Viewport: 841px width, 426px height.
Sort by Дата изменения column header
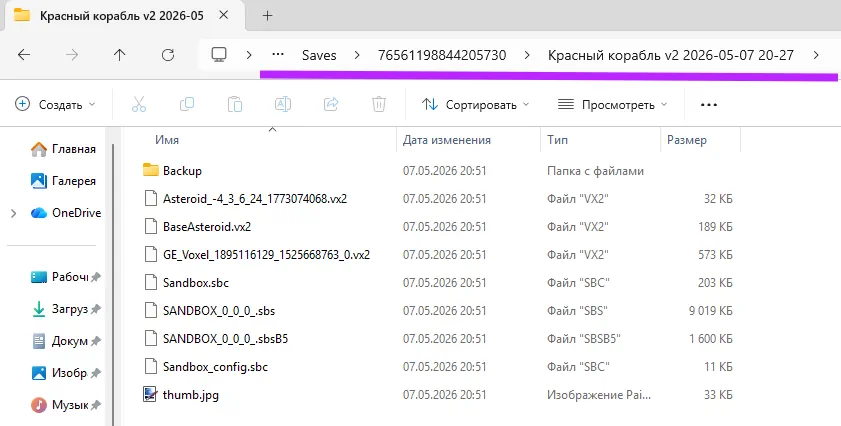(x=447, y=139)
